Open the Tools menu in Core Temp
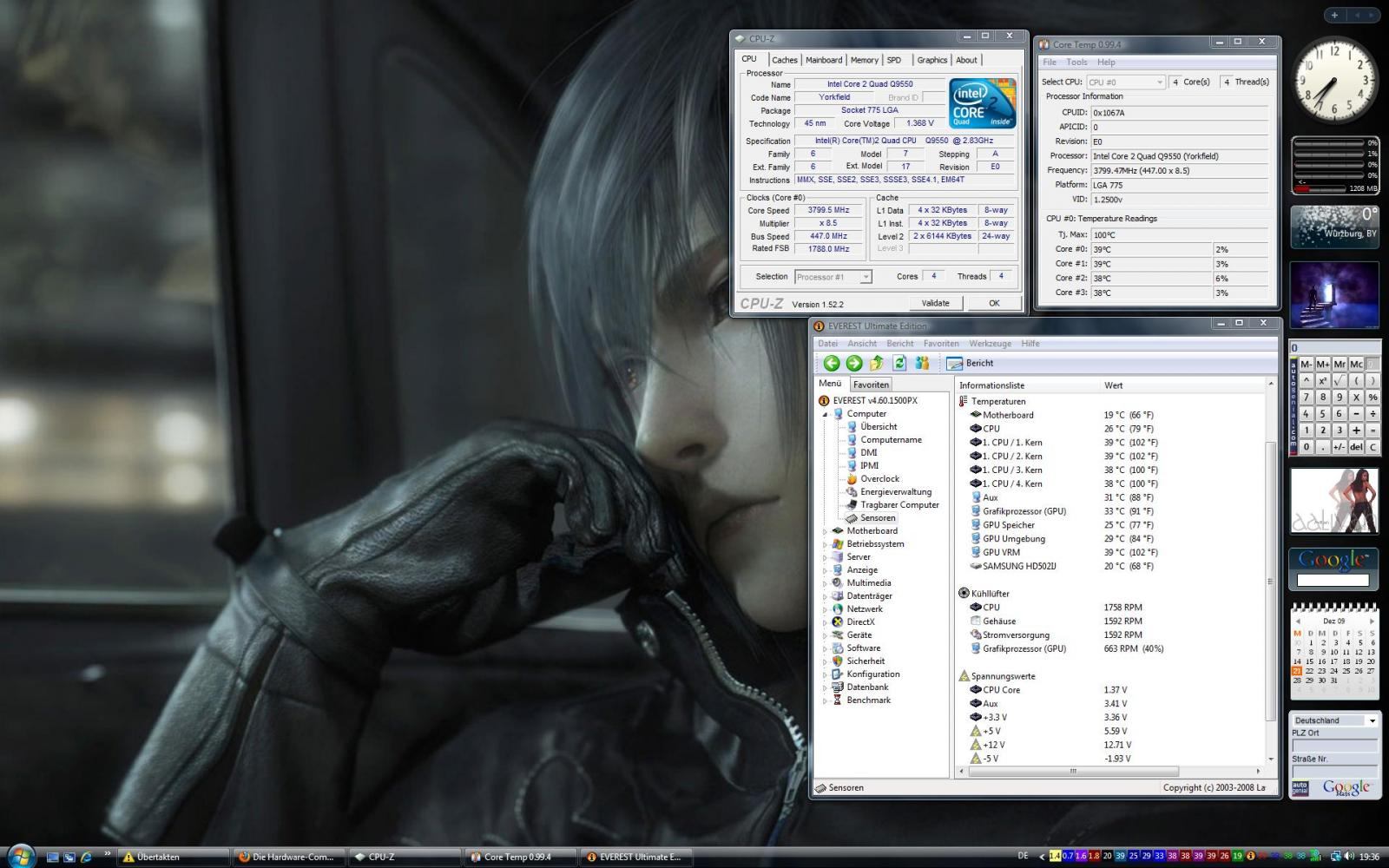Screen dimensions: 1389x868 click(1076, 62)
